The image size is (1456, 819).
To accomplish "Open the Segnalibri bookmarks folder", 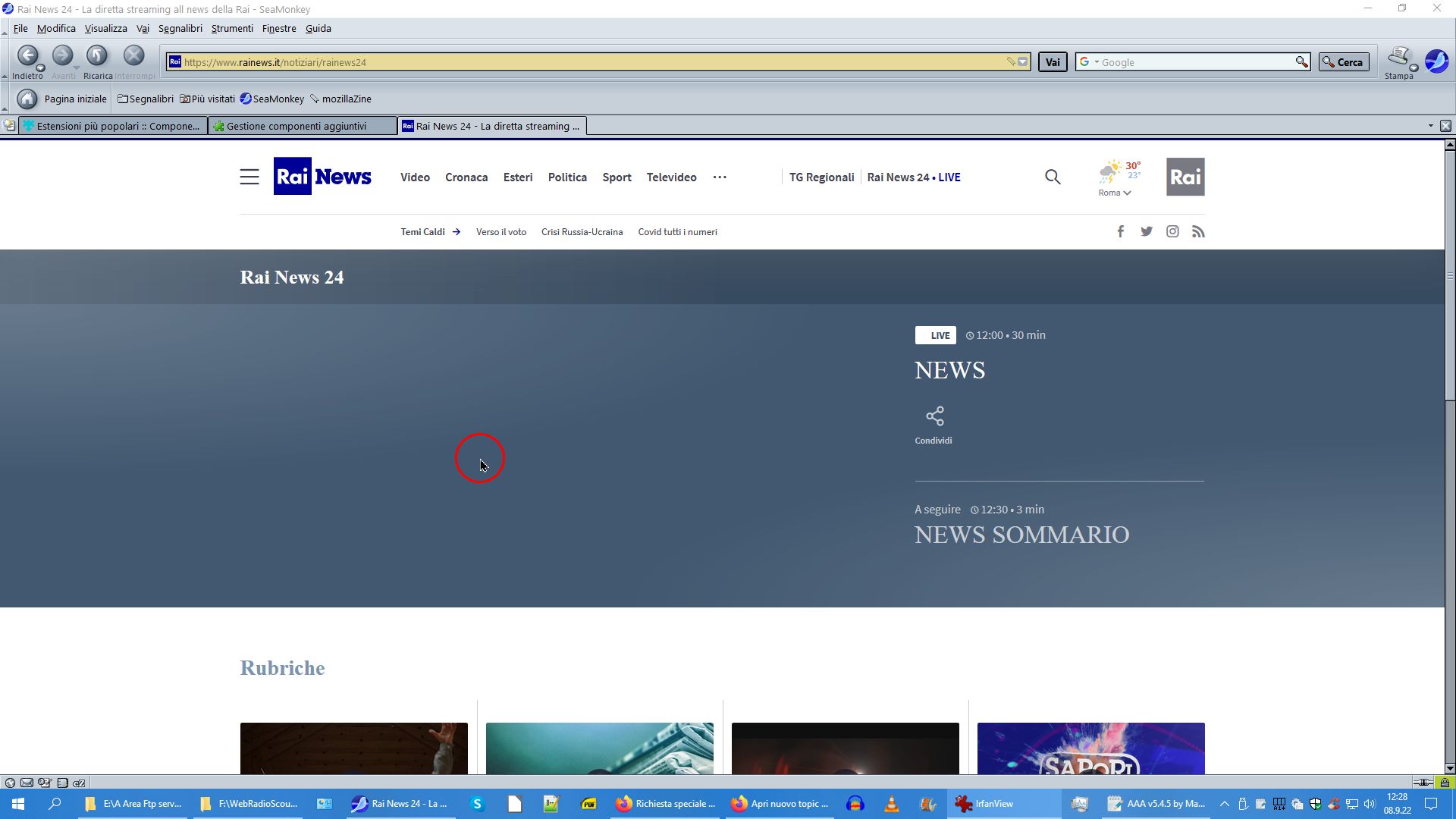I will [146, 99].
